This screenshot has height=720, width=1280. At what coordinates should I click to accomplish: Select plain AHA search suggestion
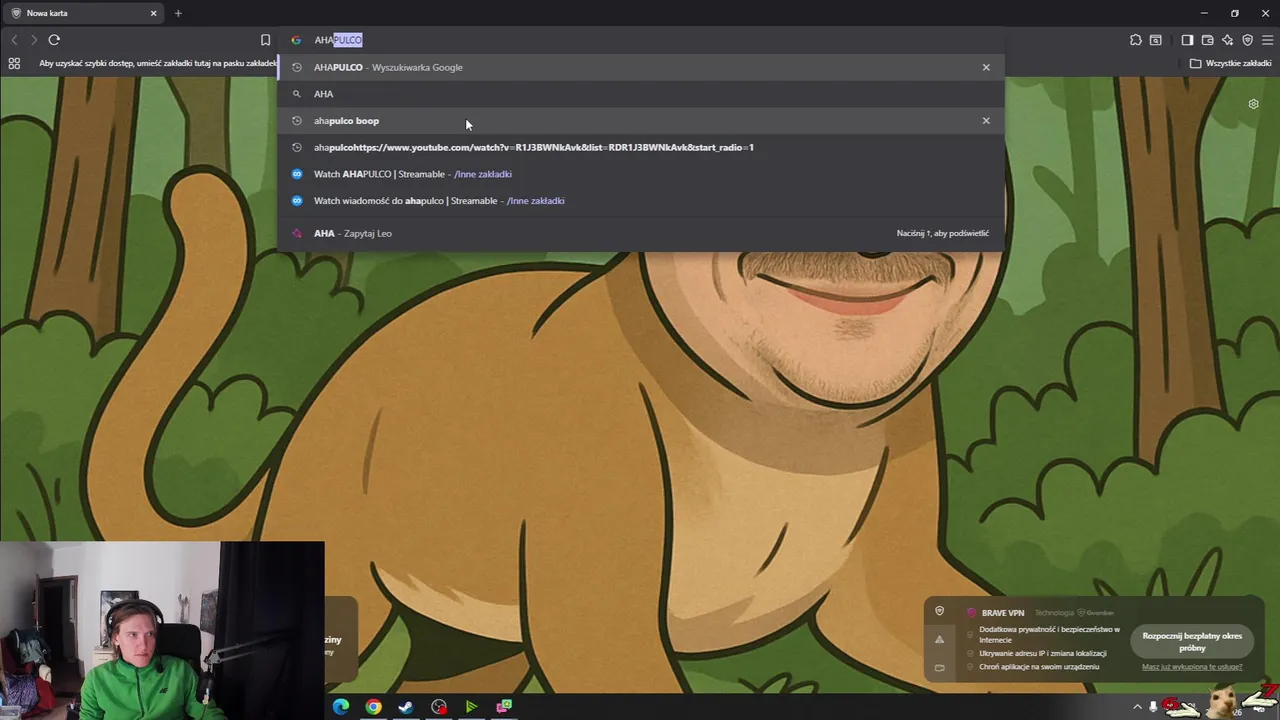[640, 94]
